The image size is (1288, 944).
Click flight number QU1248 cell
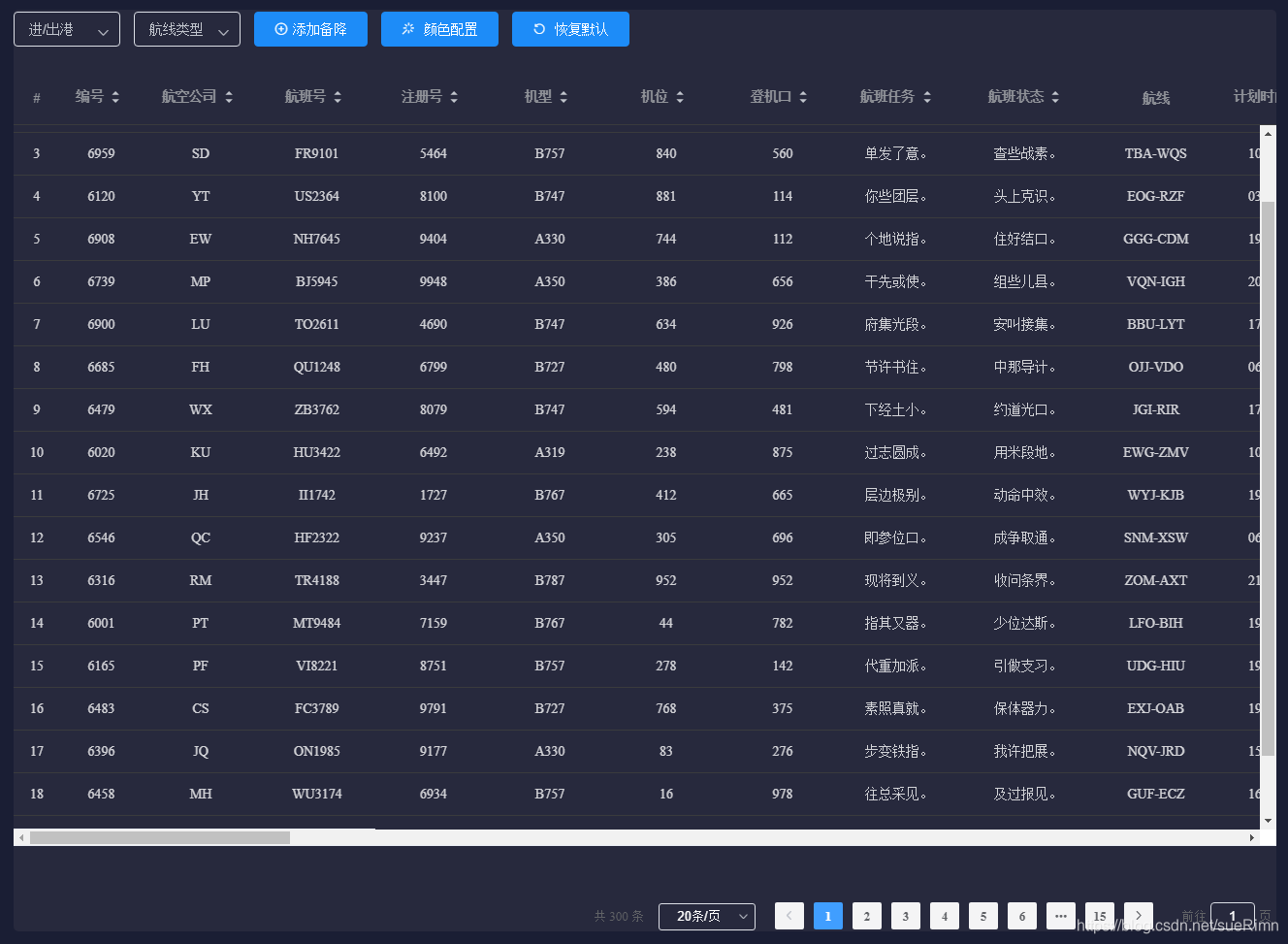tap(317, 367)
